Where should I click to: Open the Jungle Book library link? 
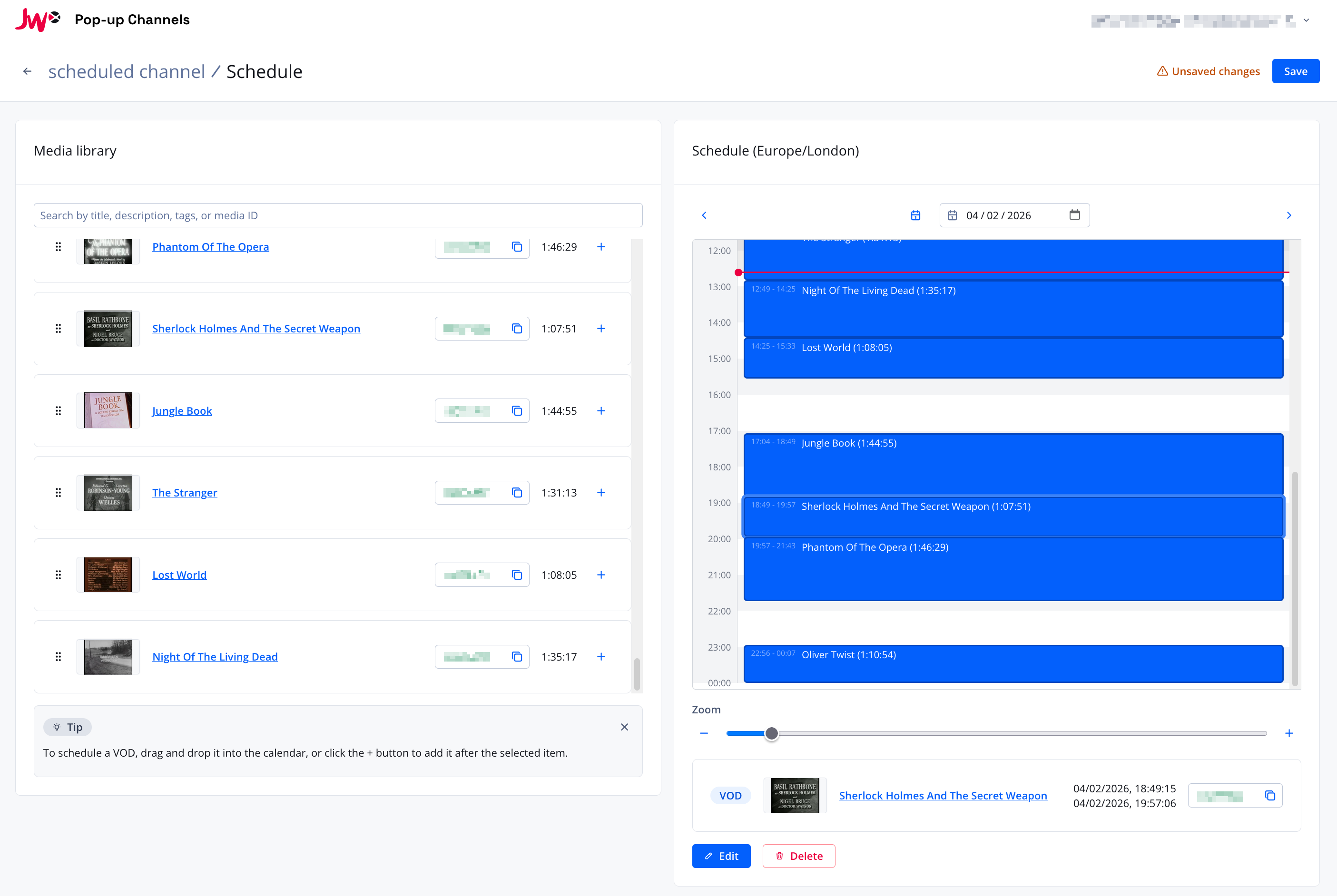(x=182, y=411)
